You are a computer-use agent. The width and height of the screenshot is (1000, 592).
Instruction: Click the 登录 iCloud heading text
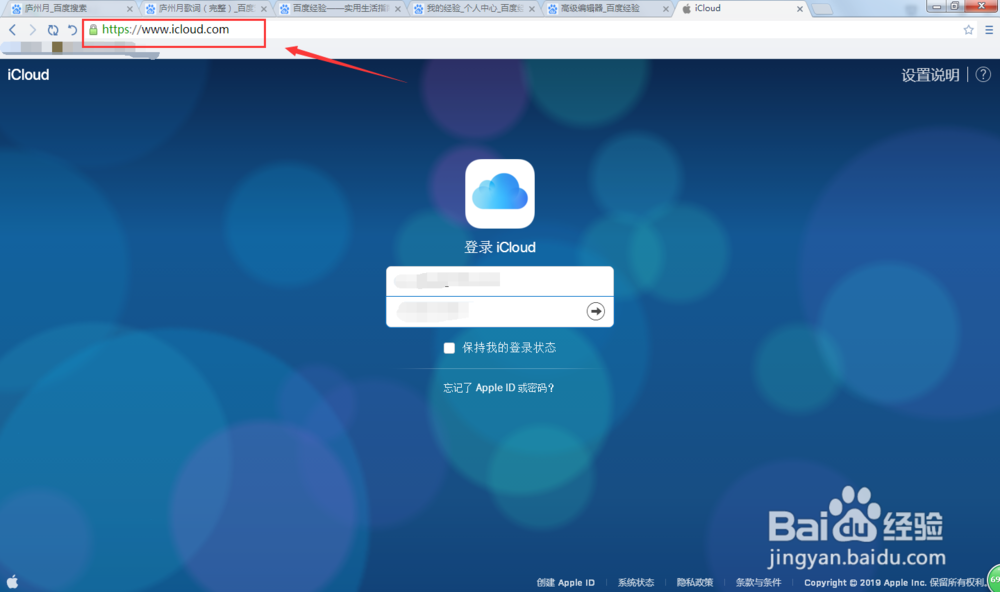(499, 247)
